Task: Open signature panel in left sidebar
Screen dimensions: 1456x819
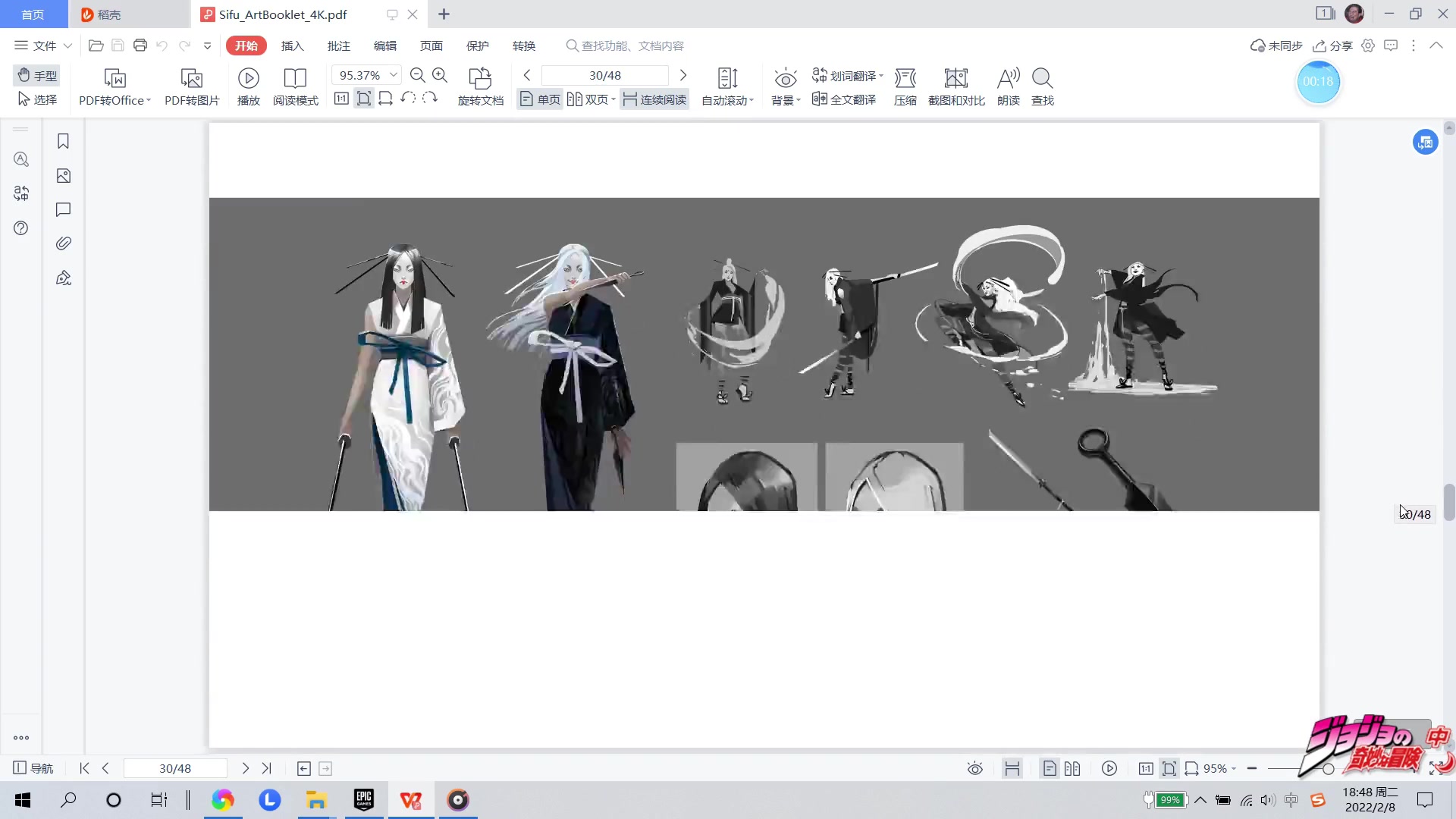Action: tap(64, 278)
